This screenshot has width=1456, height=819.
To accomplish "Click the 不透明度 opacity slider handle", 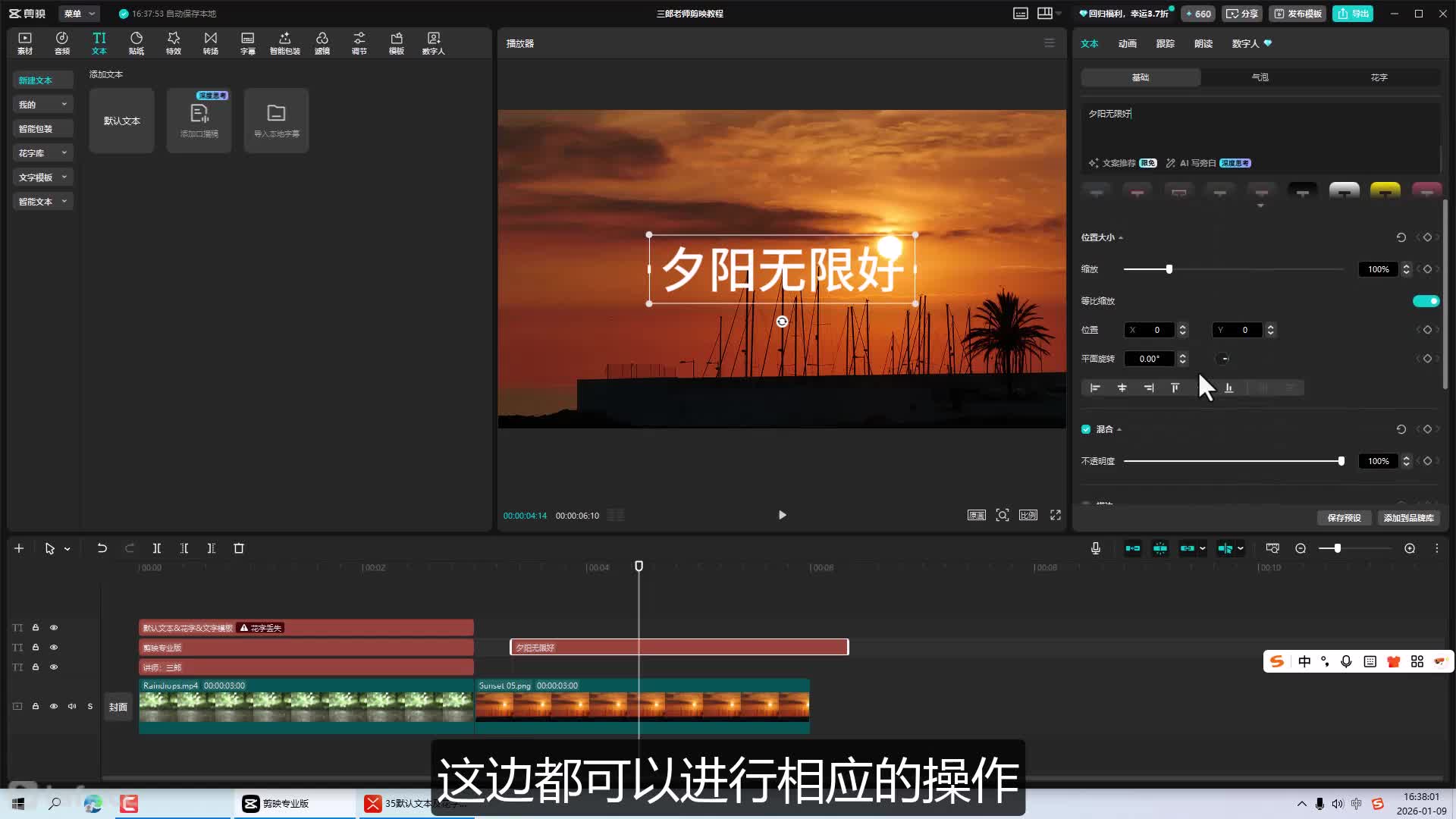I will click(1341, 461).
